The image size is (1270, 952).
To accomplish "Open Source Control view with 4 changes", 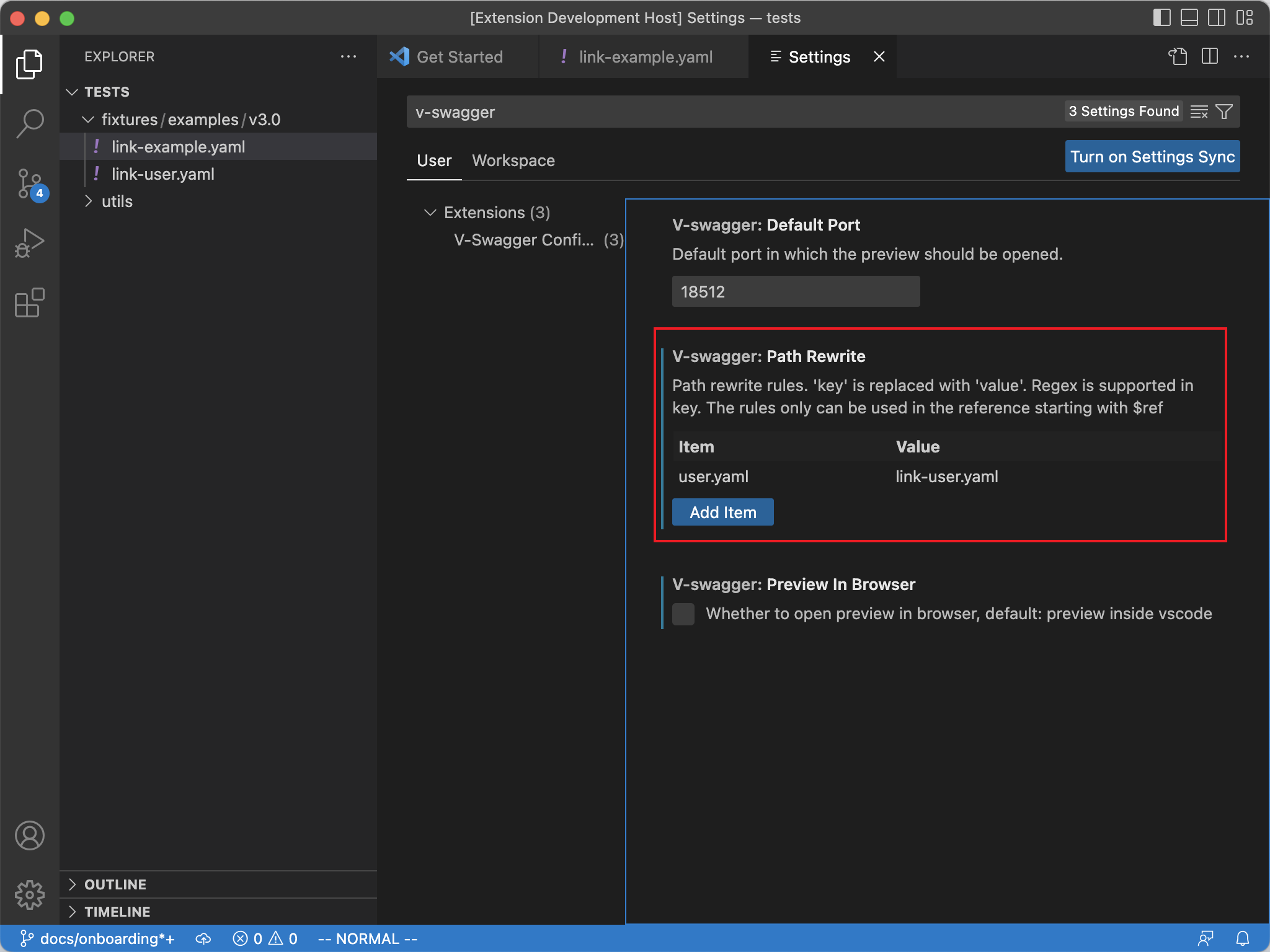I will [x=29, y=184].
